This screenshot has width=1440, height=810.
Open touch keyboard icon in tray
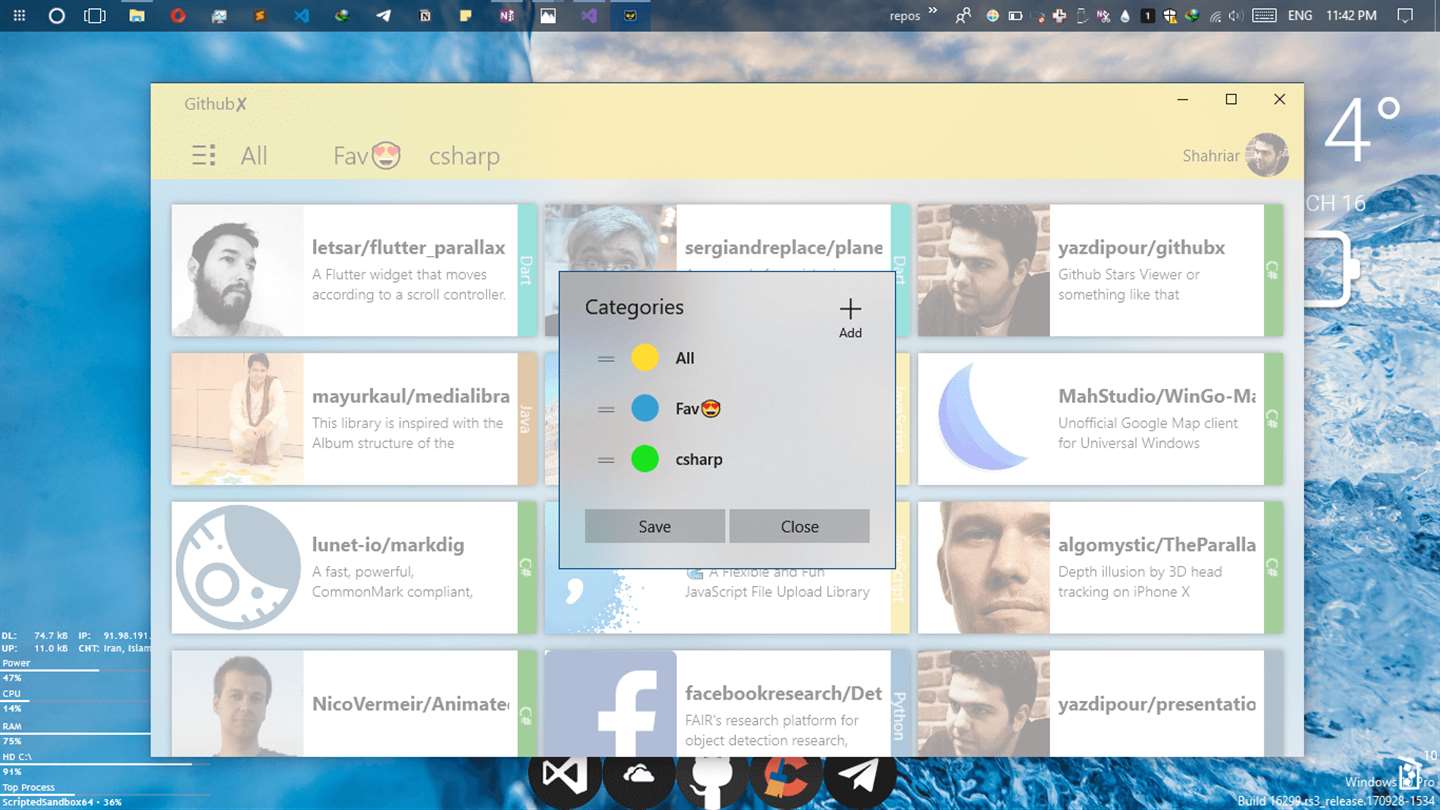[1264, 15]
